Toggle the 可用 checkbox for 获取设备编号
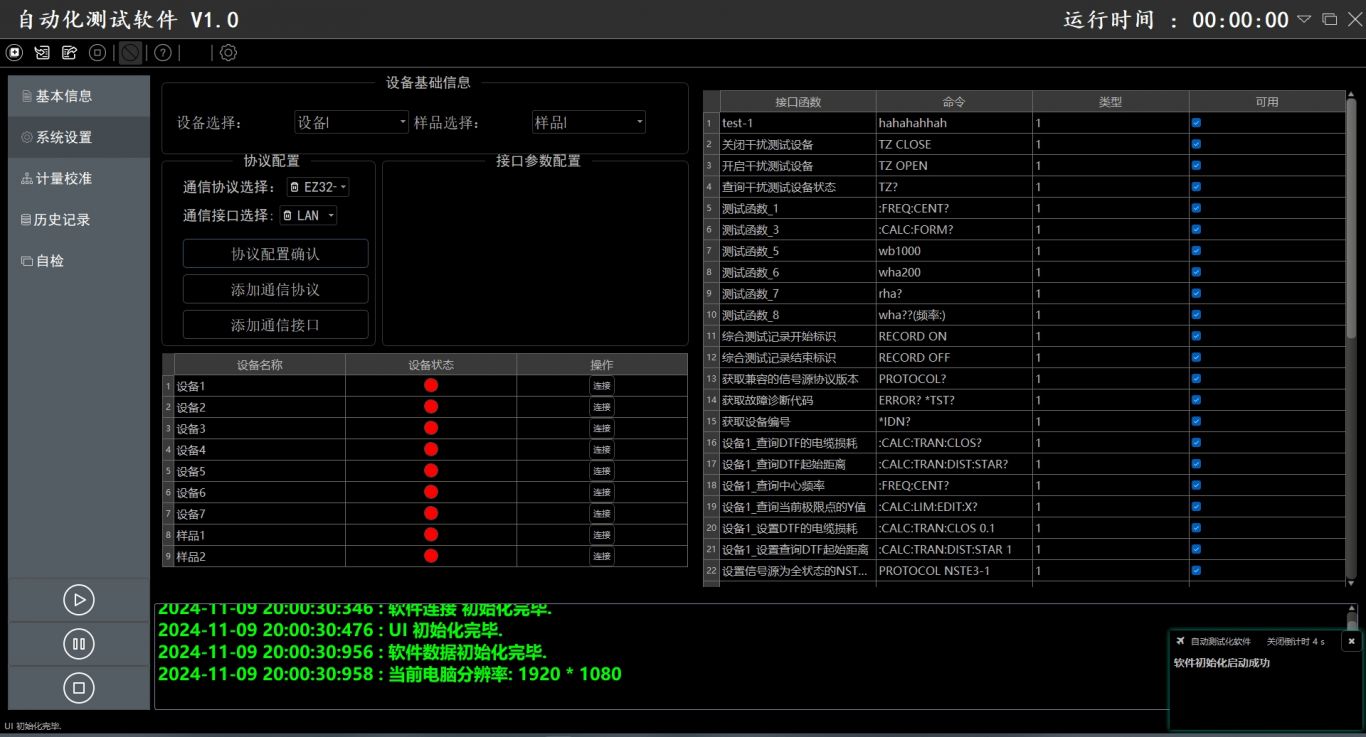 pos(1196,421)
